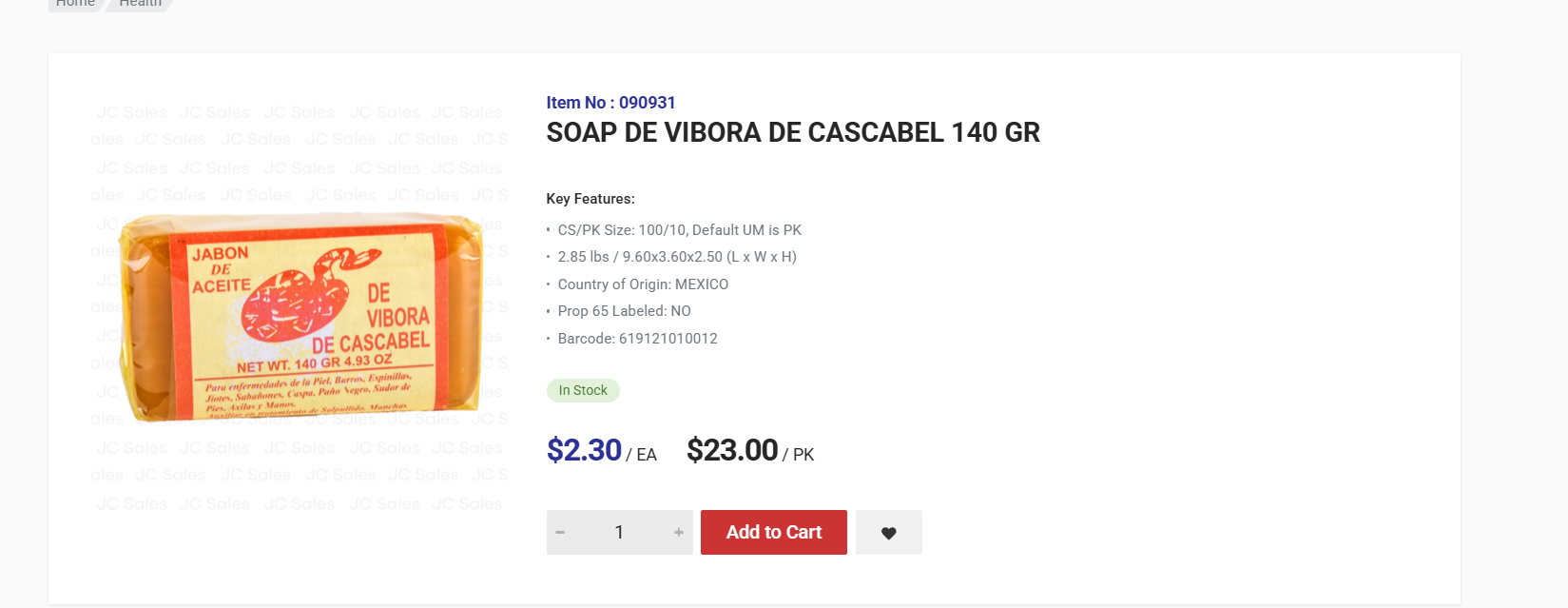Click the 2.85 lbs dimensions line
The height and width of the screenshot is (608, 1568).
pyautogui.click(x=676, y=257)
